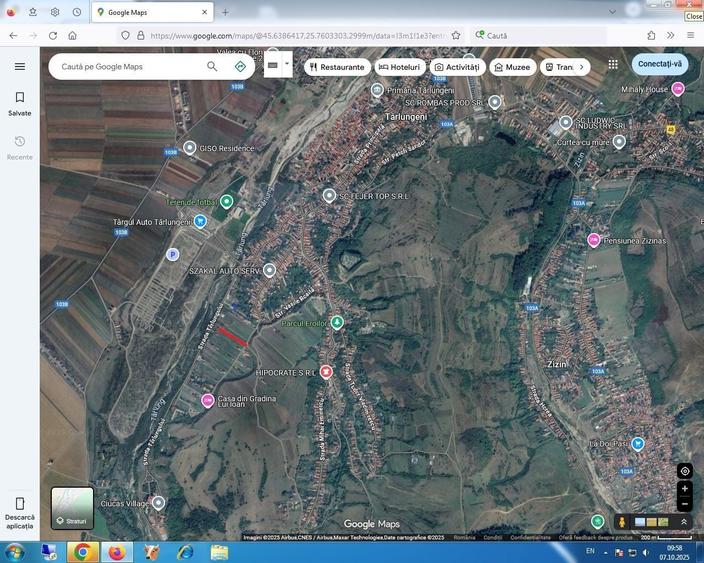Open Chrome from the Windows taskbar

(82, 552)
